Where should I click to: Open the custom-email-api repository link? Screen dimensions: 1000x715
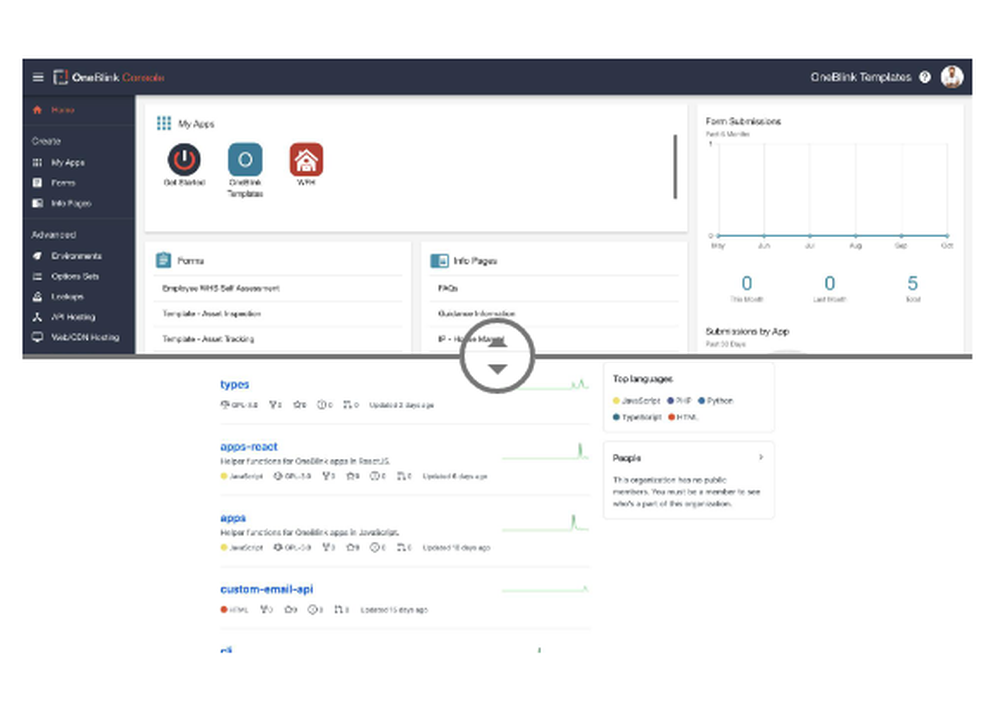pyautogui.click(x=267, y=589)
